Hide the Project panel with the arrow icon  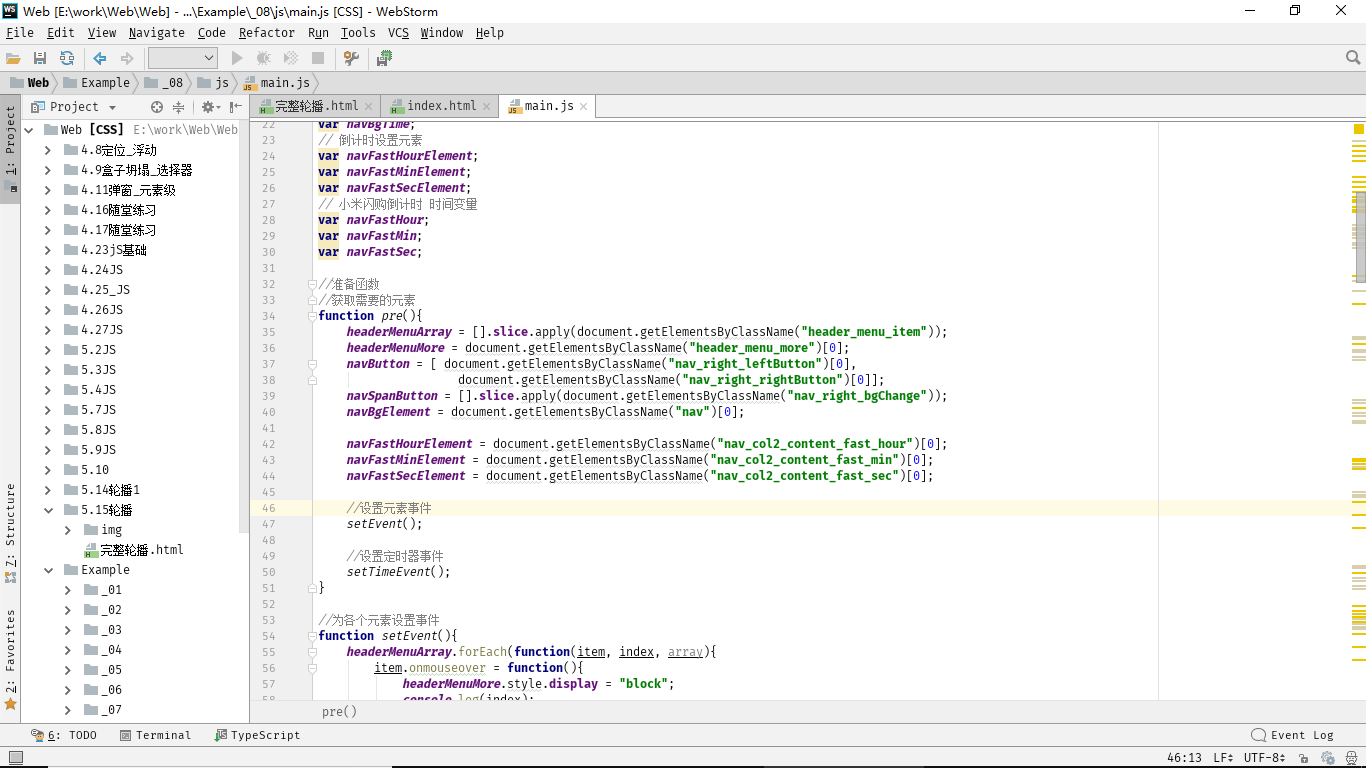[235, 107]
